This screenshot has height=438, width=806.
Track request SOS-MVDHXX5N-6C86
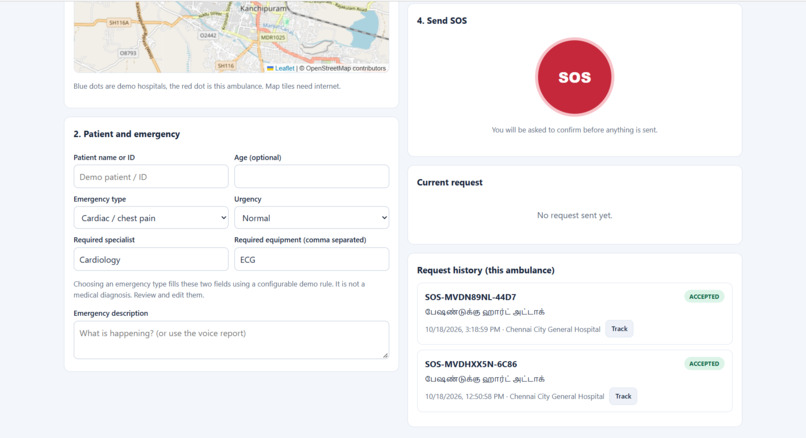623,396
